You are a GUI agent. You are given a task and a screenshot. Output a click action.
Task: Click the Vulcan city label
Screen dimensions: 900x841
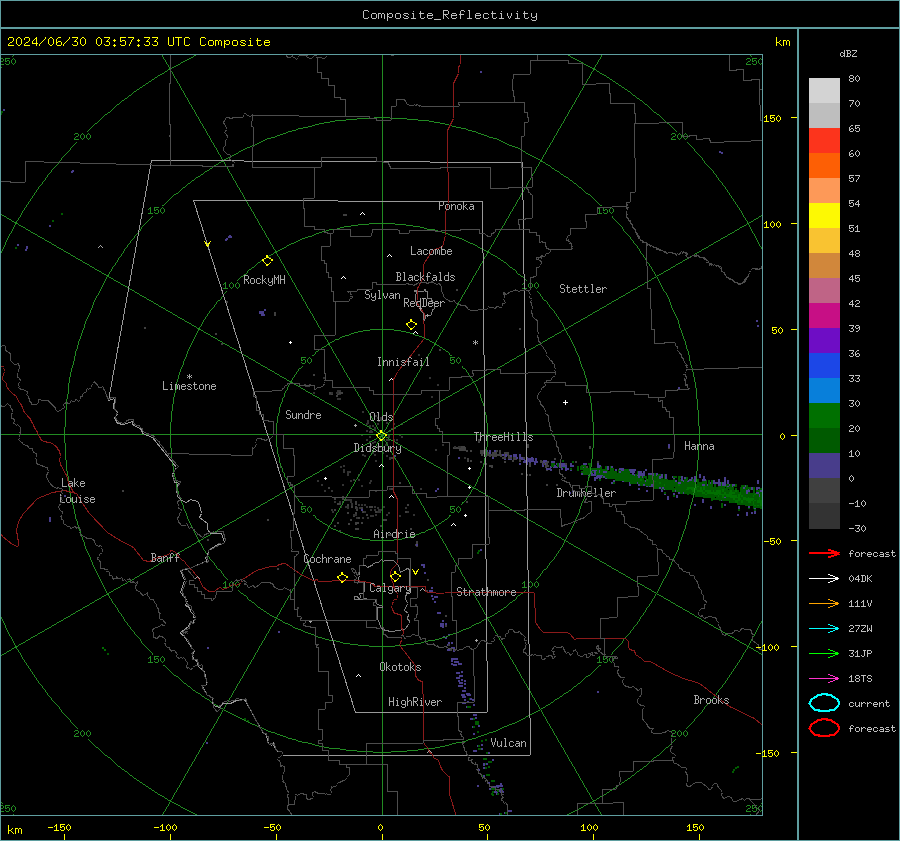click(509, 743)
